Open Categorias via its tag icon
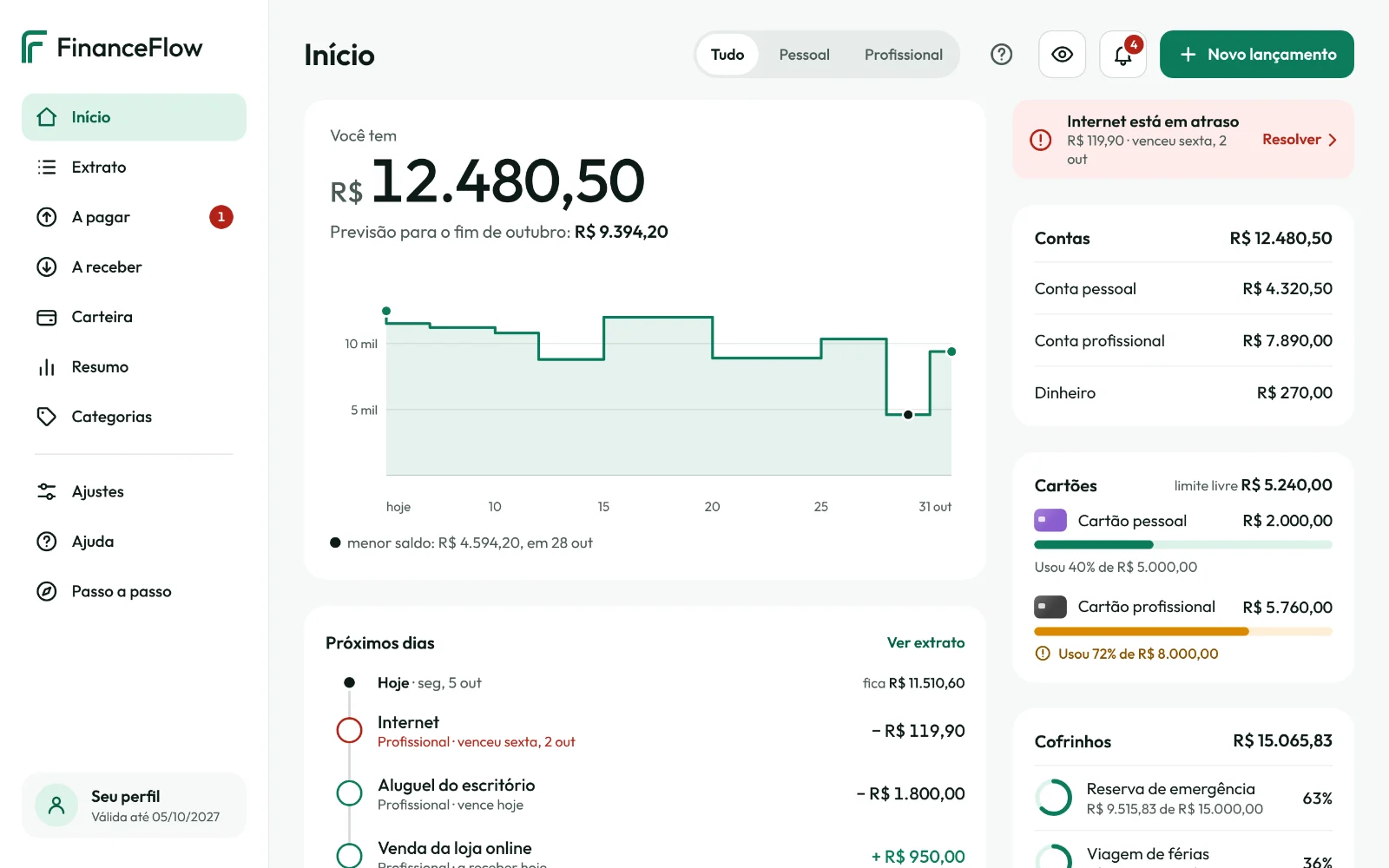1389x868 pixels. pyautogui.click(x=47, y=417)
